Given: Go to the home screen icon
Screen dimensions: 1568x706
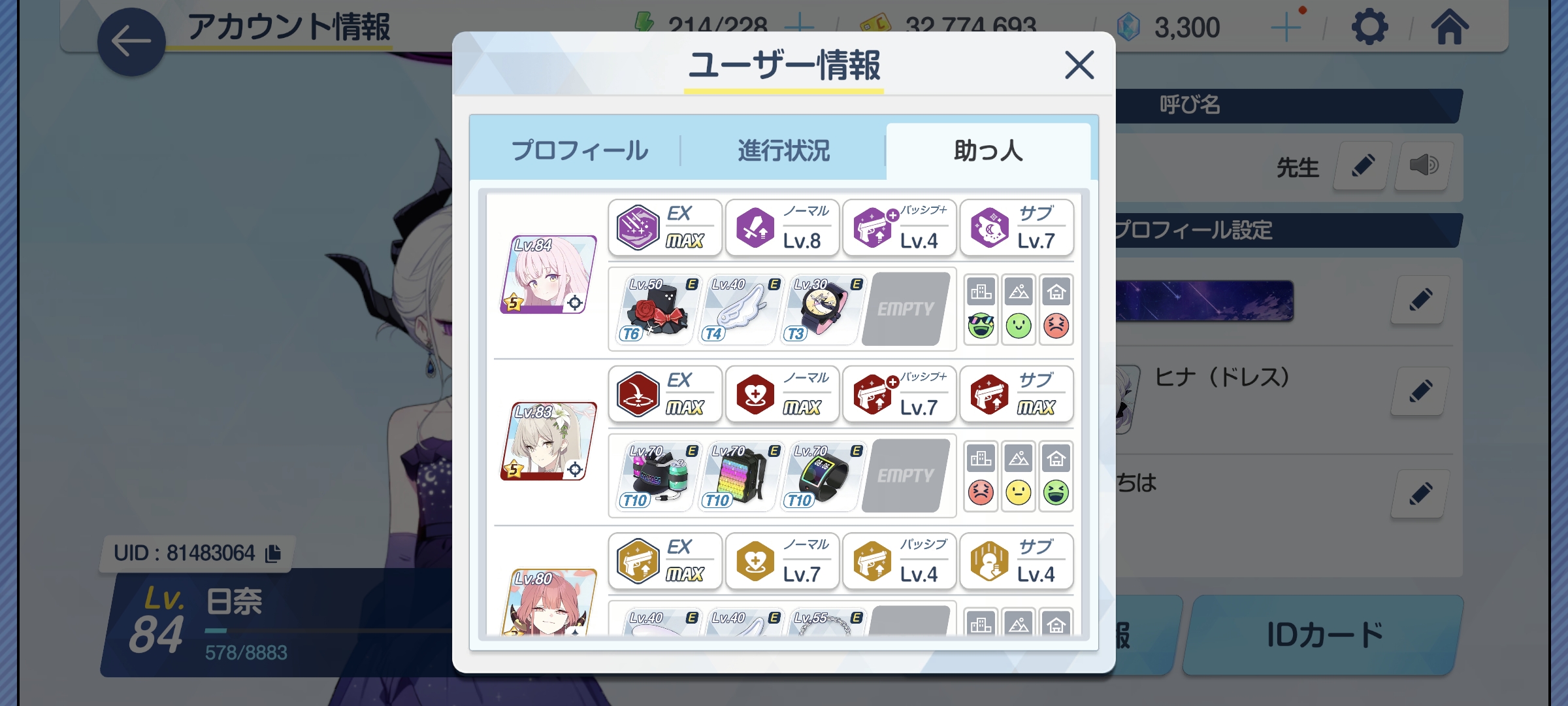Looking at the screenshot, I should click(1450, 27).
